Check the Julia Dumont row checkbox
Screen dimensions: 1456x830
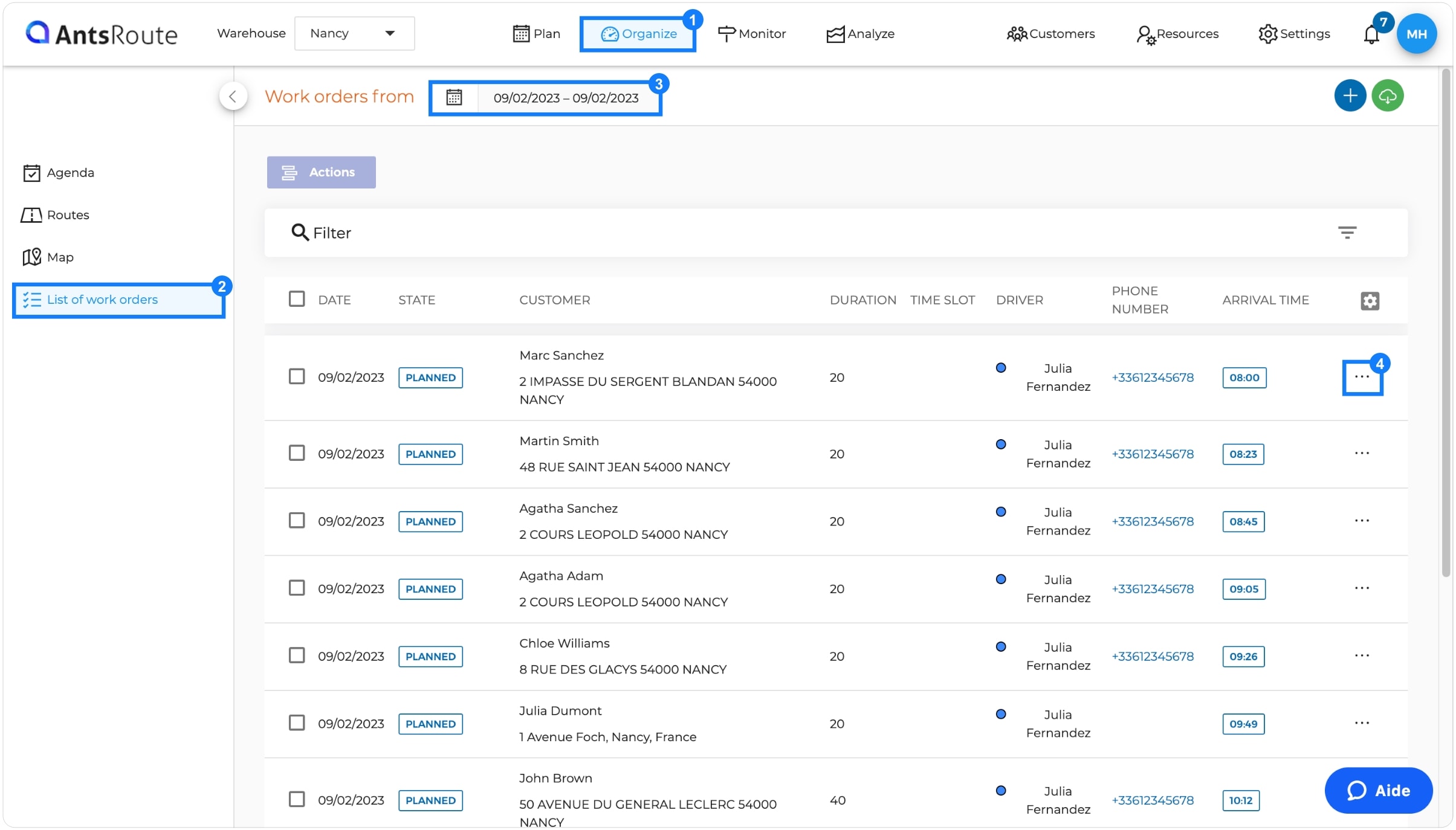tap(297, 723)
